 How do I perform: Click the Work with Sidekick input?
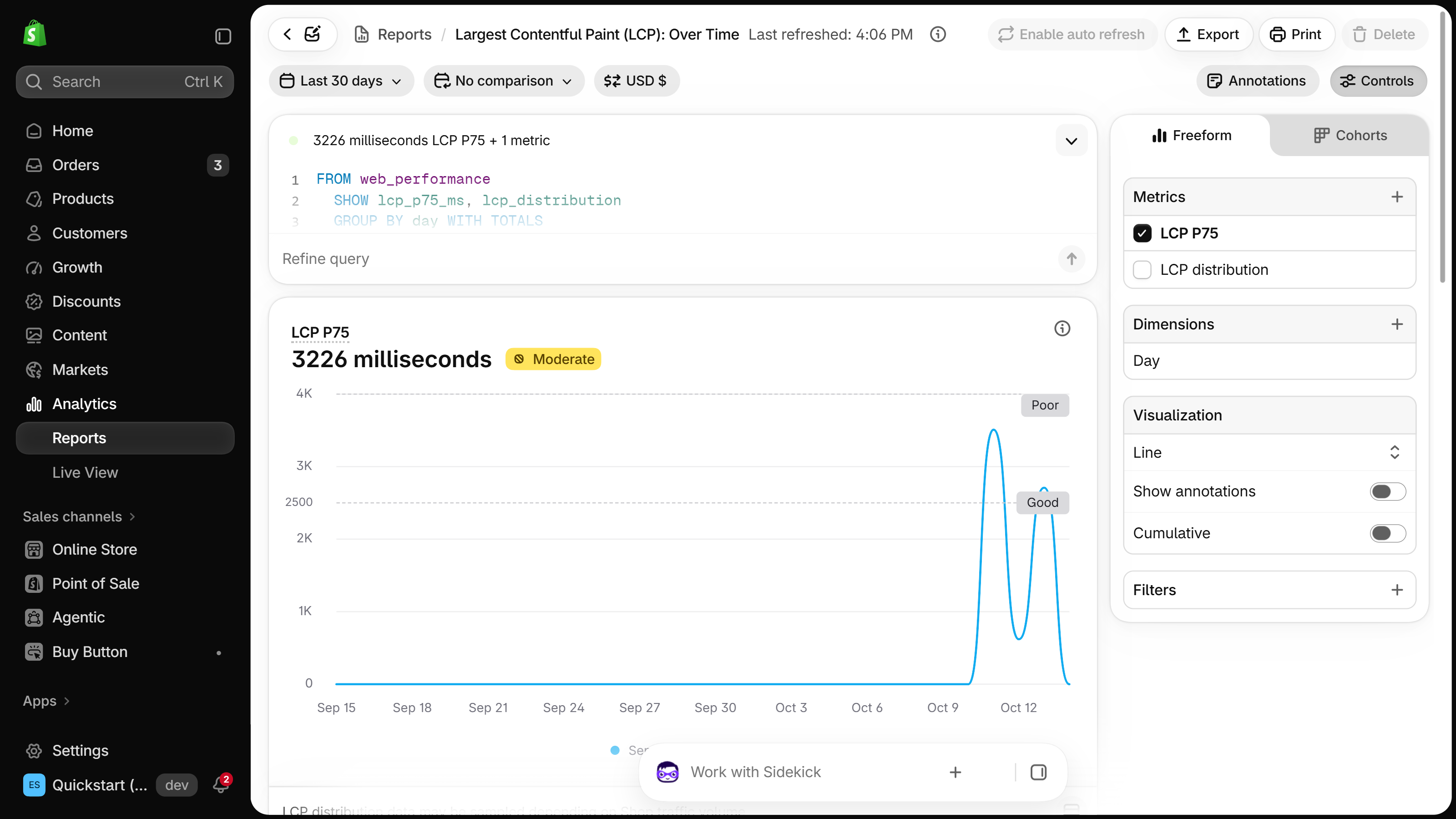[755, 772]
